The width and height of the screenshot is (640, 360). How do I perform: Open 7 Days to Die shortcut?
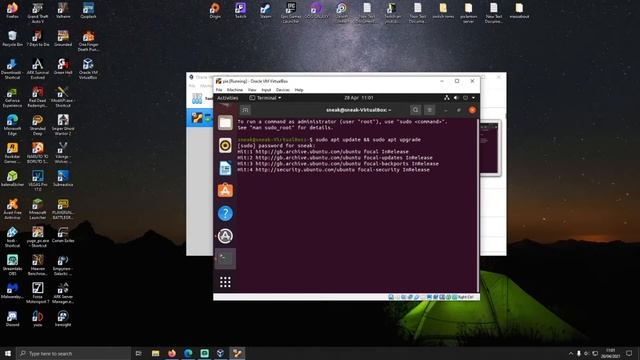point(38,38)
